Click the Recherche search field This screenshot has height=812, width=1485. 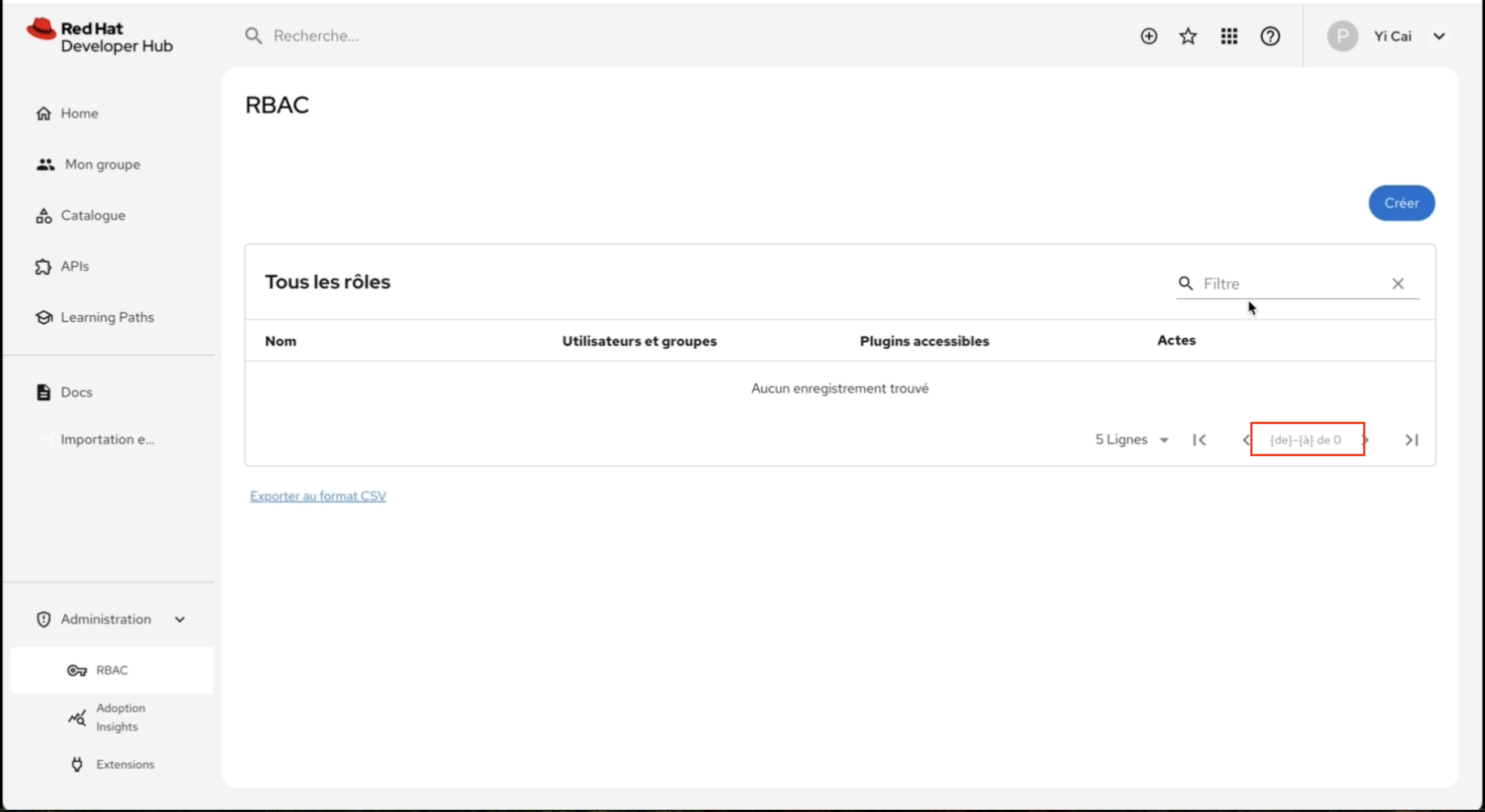click(x=403, y=36)
